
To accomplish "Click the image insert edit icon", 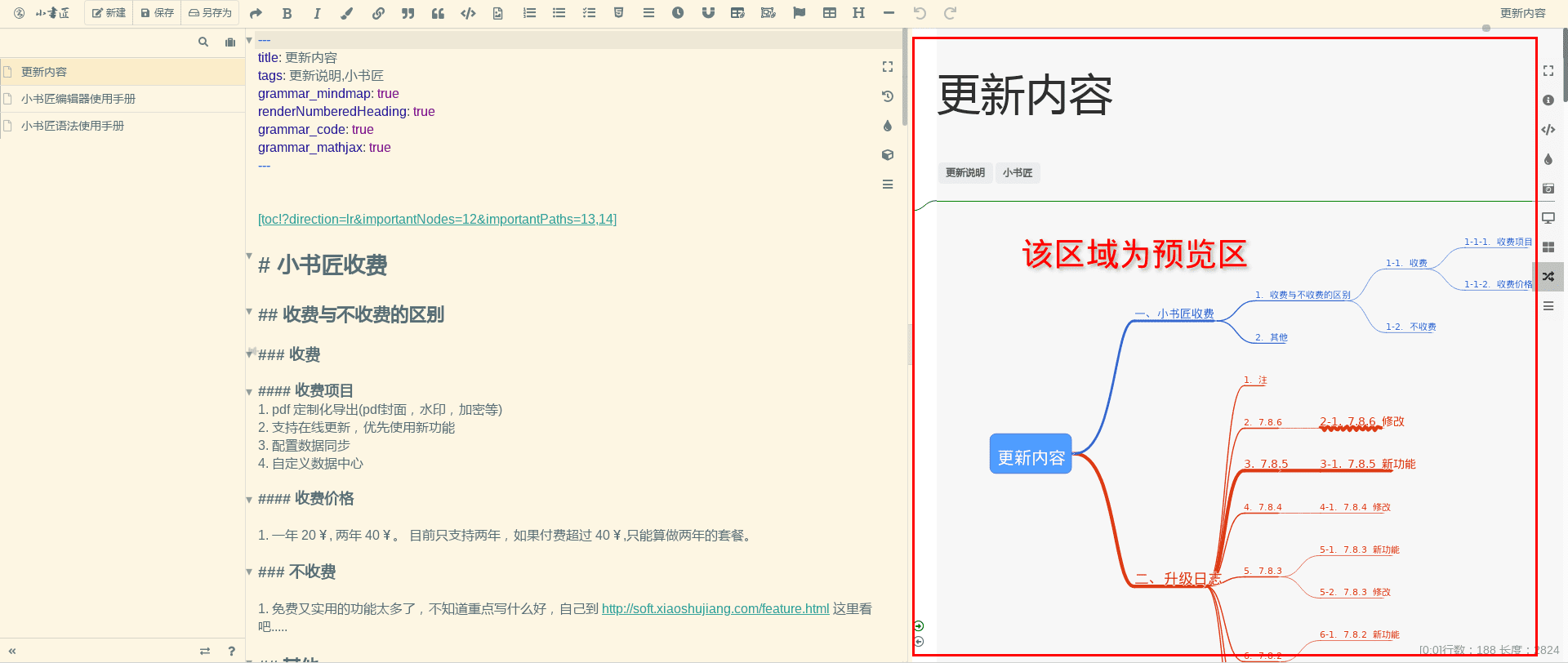I will click(768, 13).
